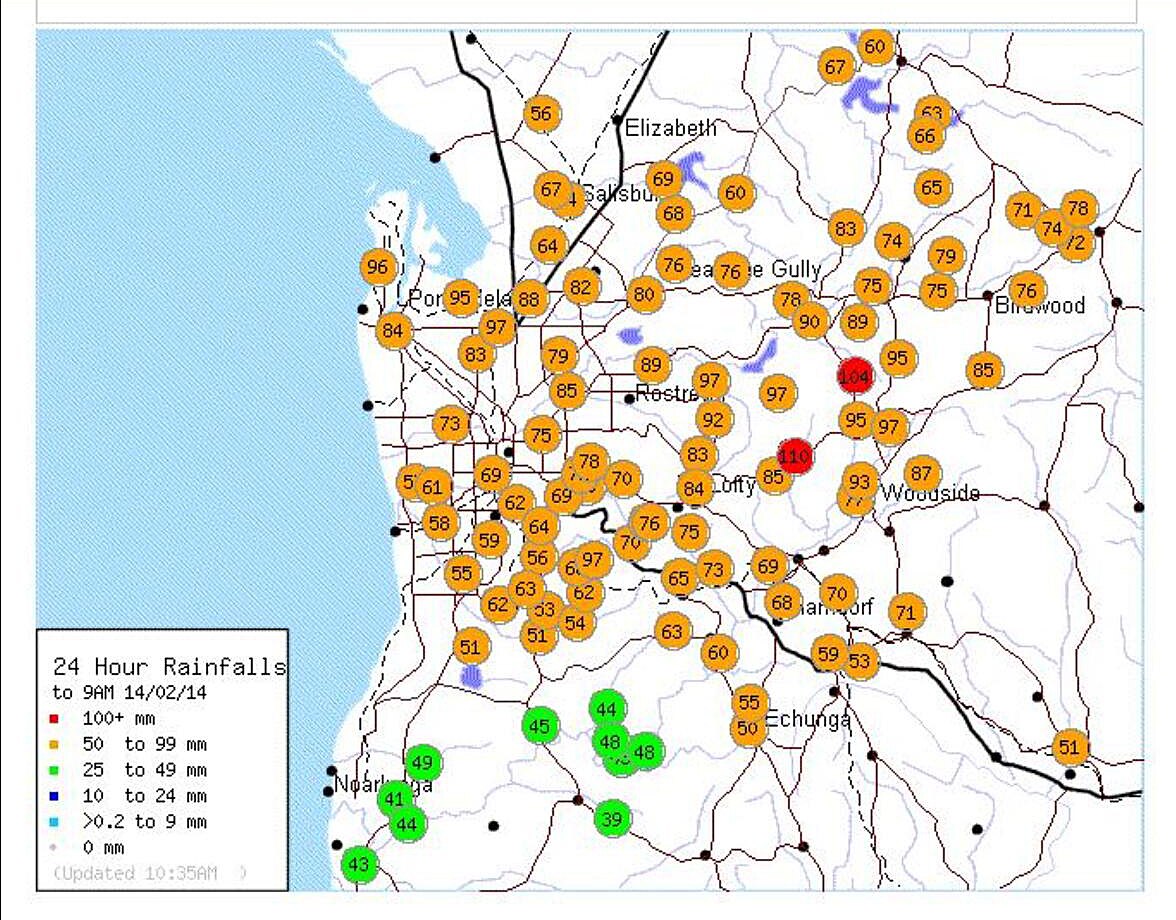Click the 60 mm marker at the top edge

point(874,44)
